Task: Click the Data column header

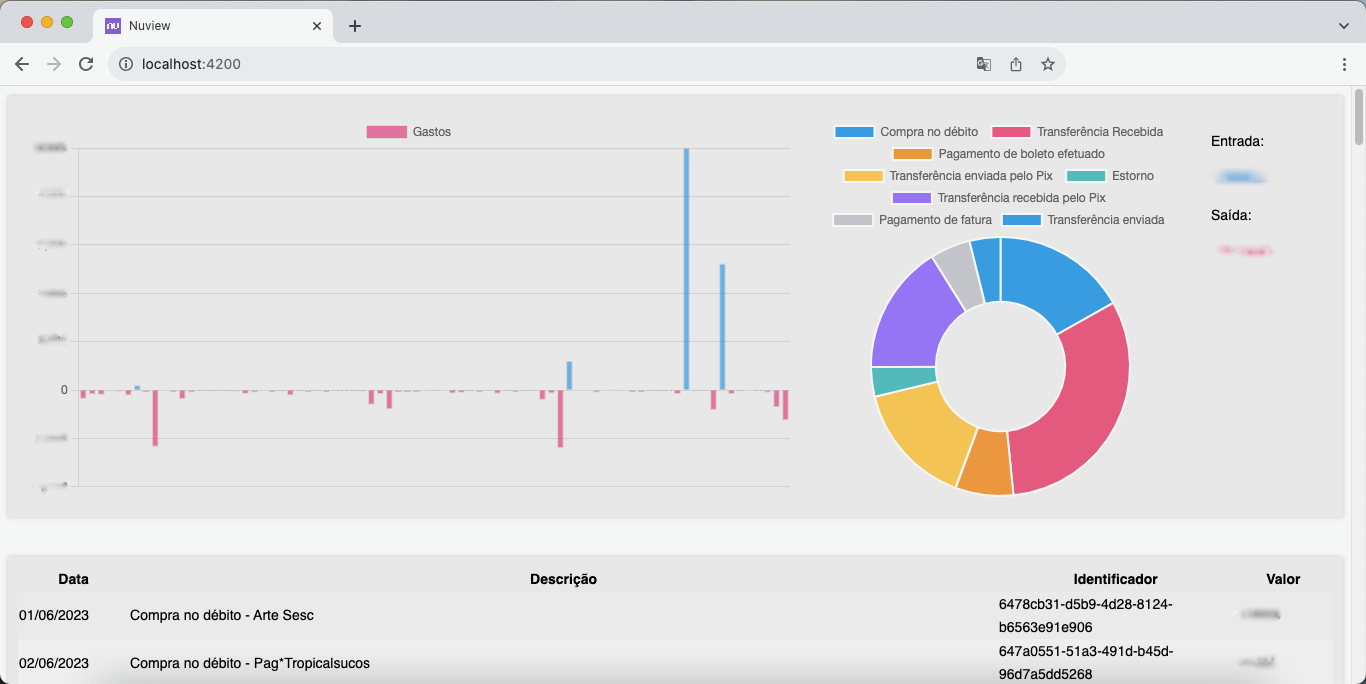Action: pos(73,579)
